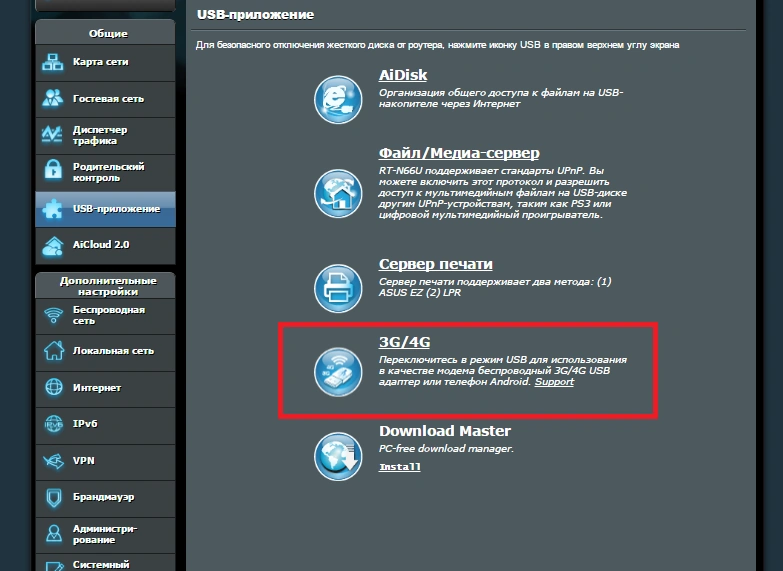Open the Администрирование page

105,534
